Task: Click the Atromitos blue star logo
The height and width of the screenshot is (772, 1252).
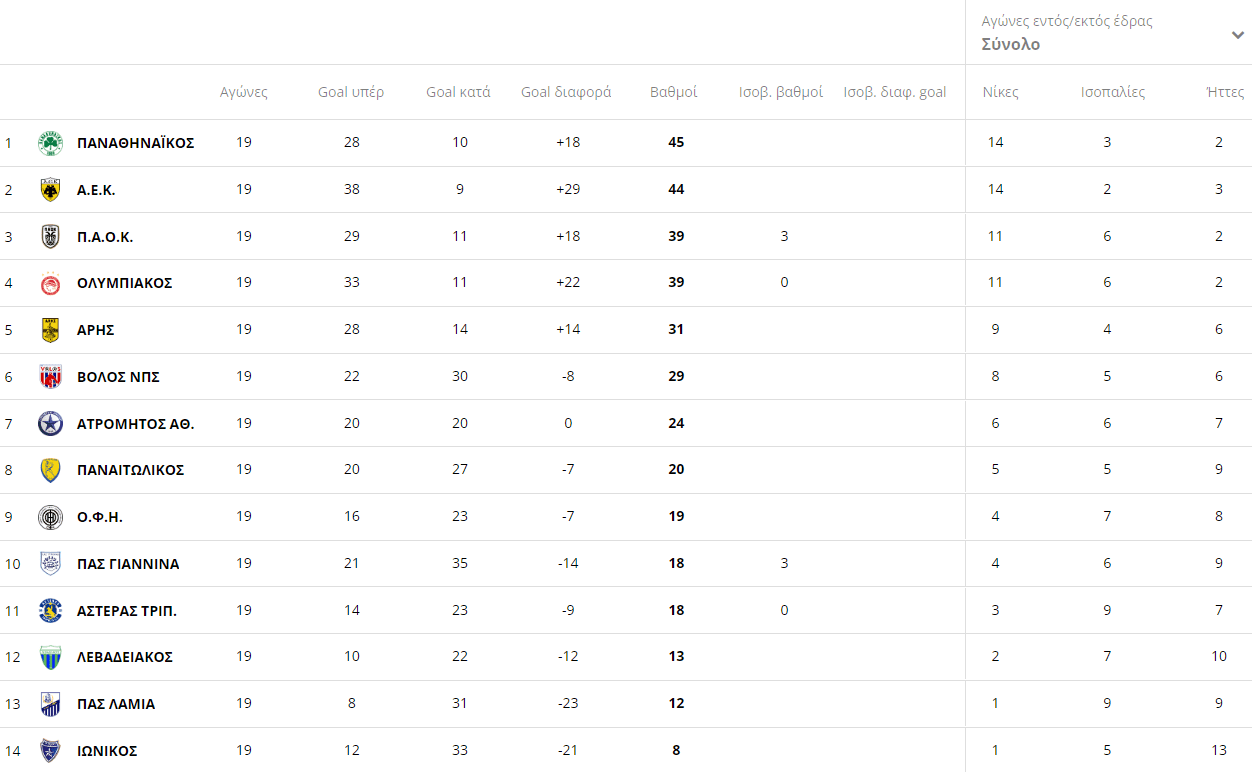Action: click(50, 424)
